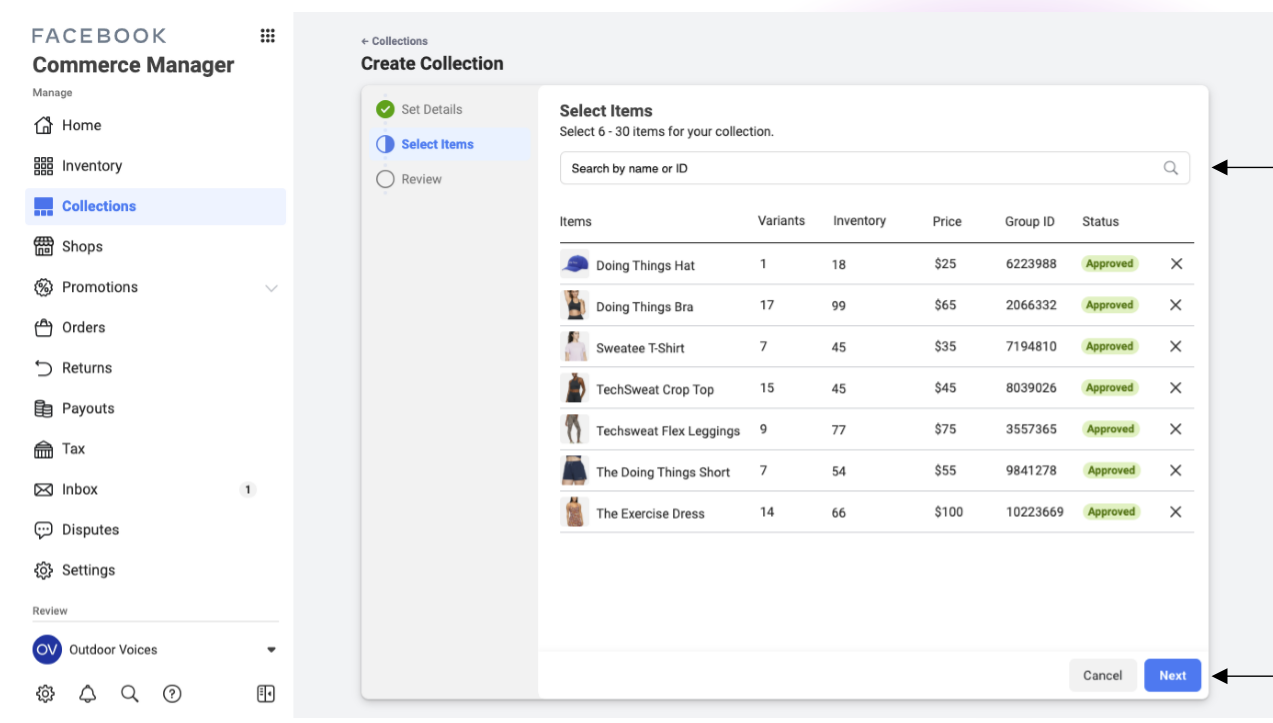Screen dimensions: 1273x723
Task: Open notifications via the bell icon
Action: pos(87,693)
